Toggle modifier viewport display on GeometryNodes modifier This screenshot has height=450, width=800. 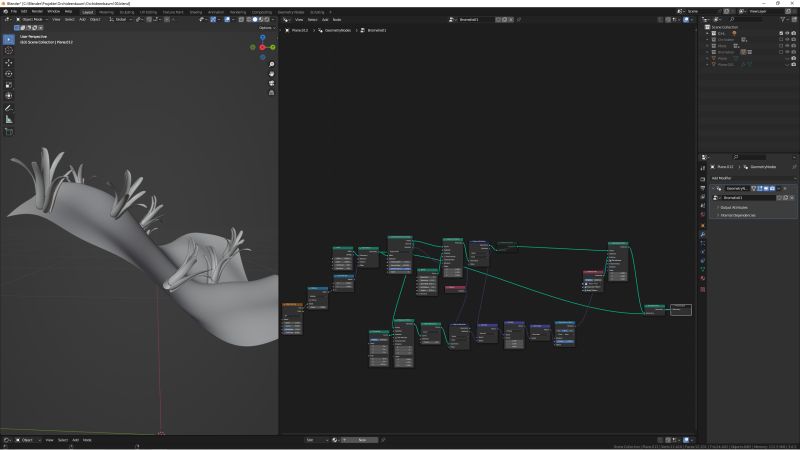(766, 188)
